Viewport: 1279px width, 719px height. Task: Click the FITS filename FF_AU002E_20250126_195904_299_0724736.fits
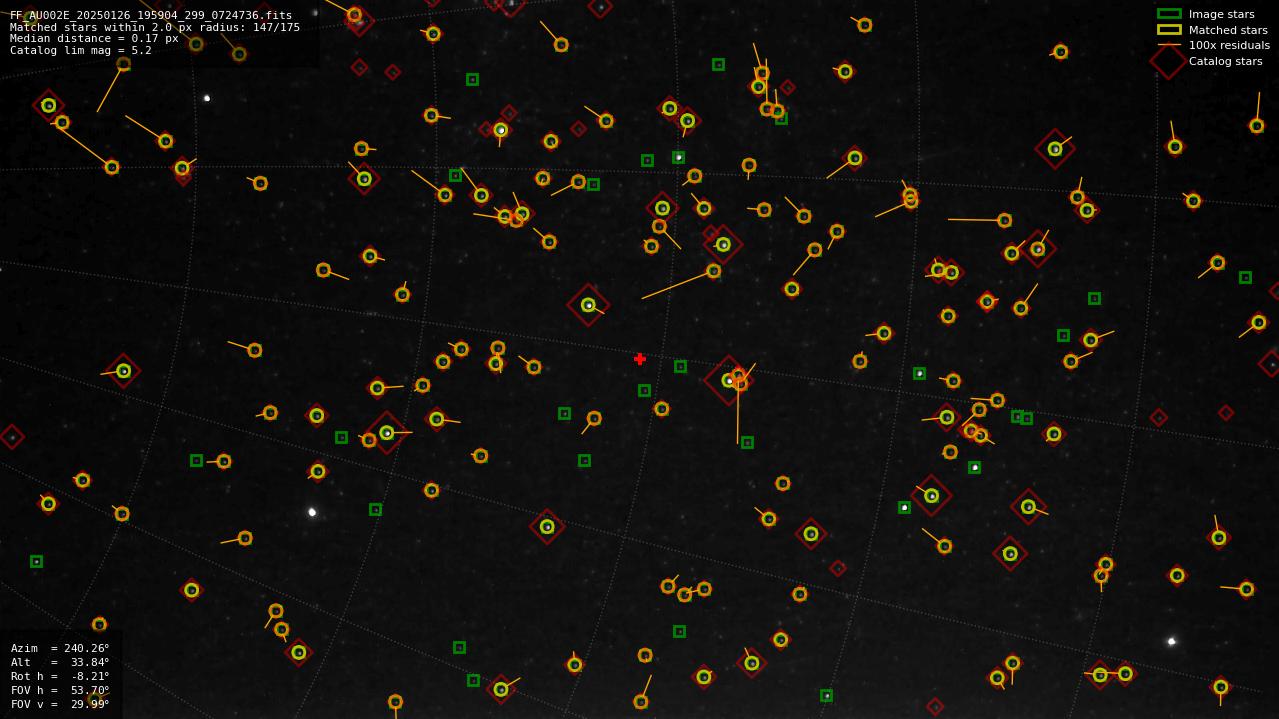[x=151, y=15]
